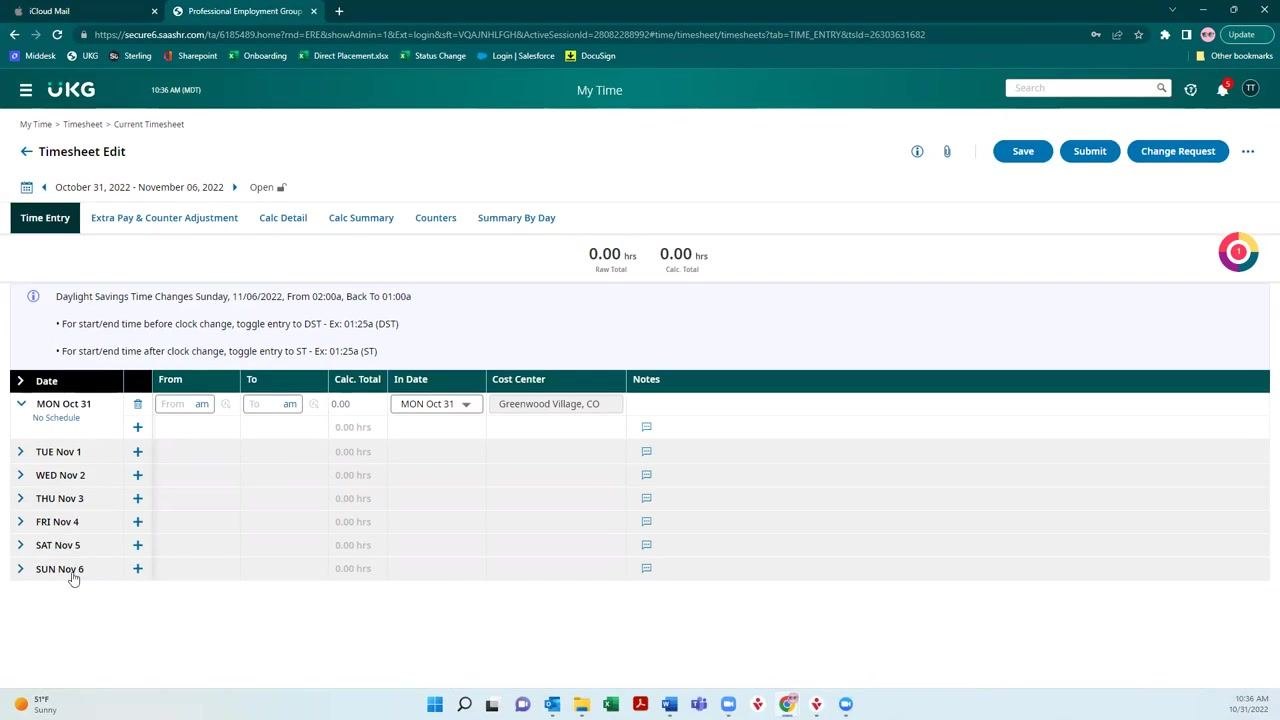Click the help question mark icon
The image size is (1280, 720).
1190,89
